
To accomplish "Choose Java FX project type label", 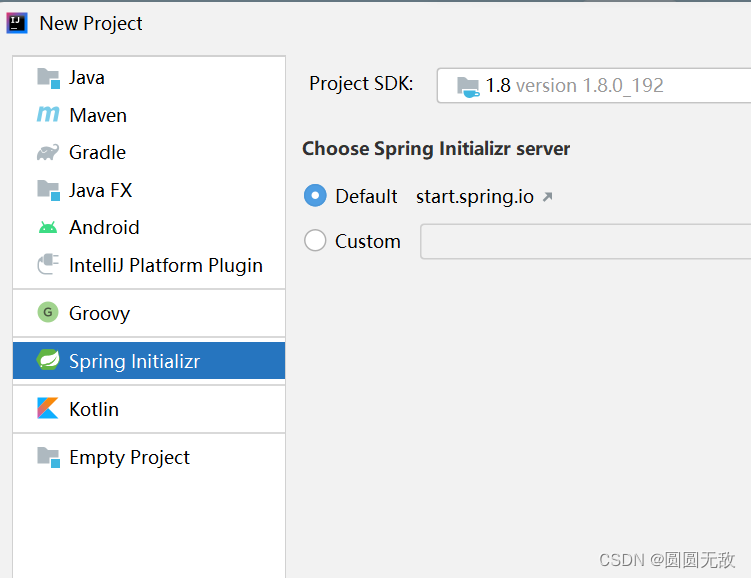I will 101,190.
